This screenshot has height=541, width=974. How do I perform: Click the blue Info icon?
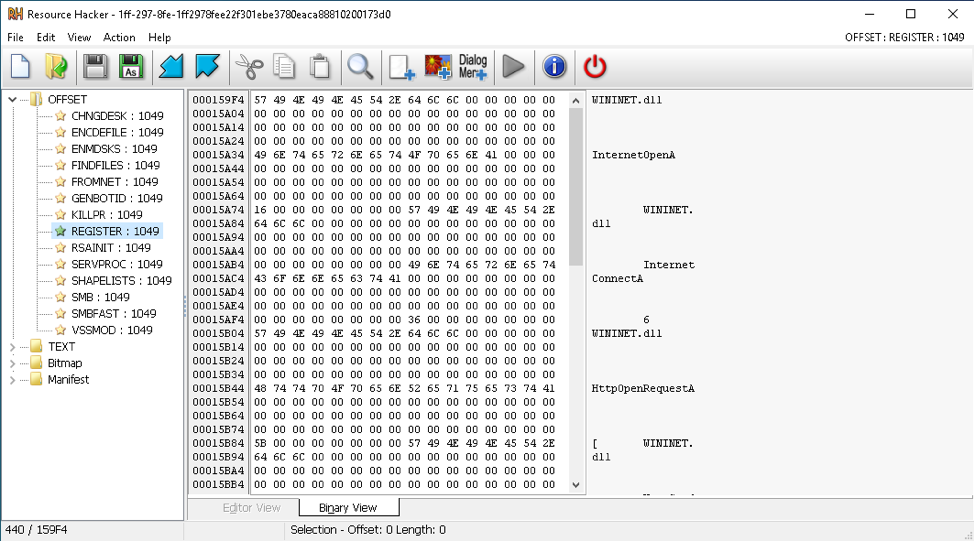[x=554, y=67]
